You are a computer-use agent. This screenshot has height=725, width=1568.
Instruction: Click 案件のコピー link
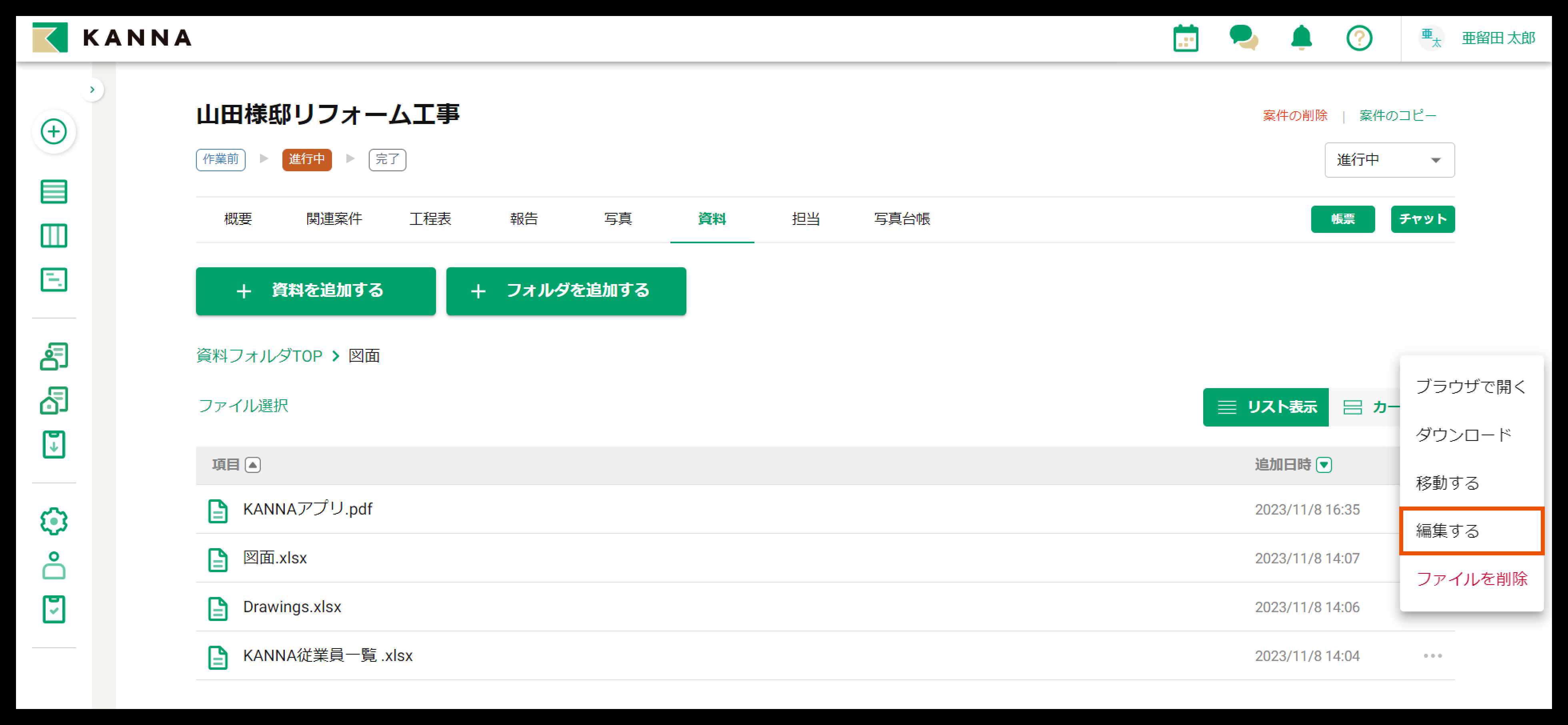1398,116
